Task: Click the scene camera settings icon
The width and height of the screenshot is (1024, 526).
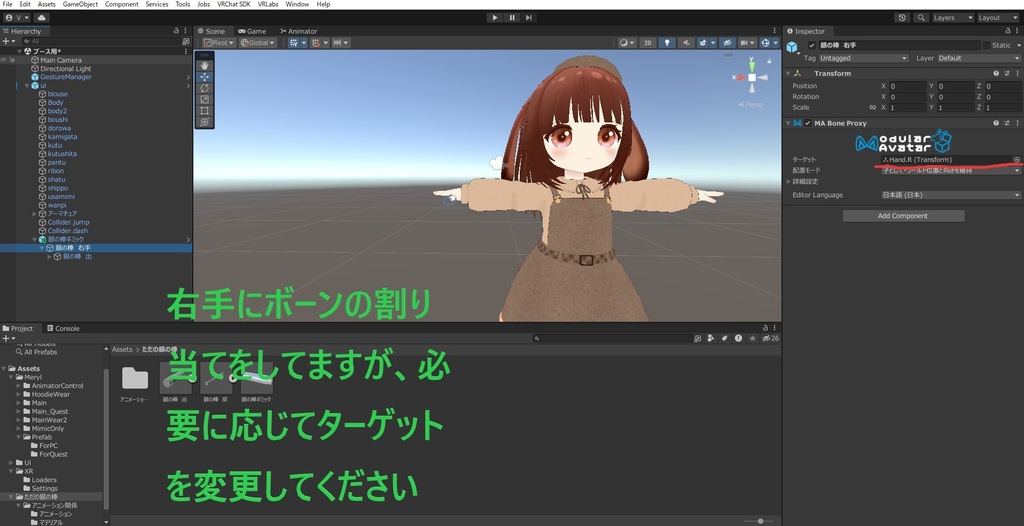Action: (x=743, y=42)
